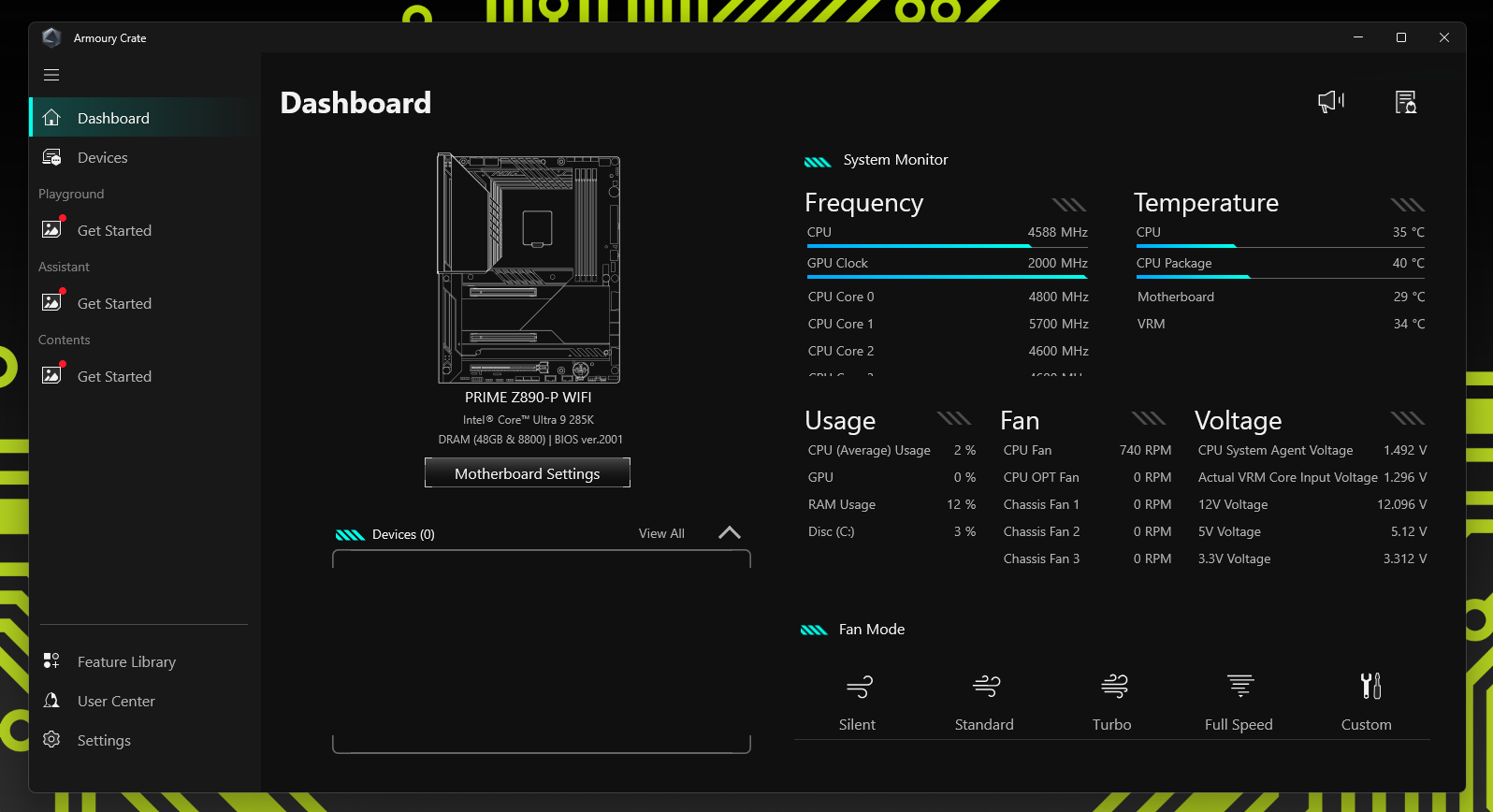Open Devices from the sidebar
This screenshot has width=1493, height=812.
pos(145,157)
